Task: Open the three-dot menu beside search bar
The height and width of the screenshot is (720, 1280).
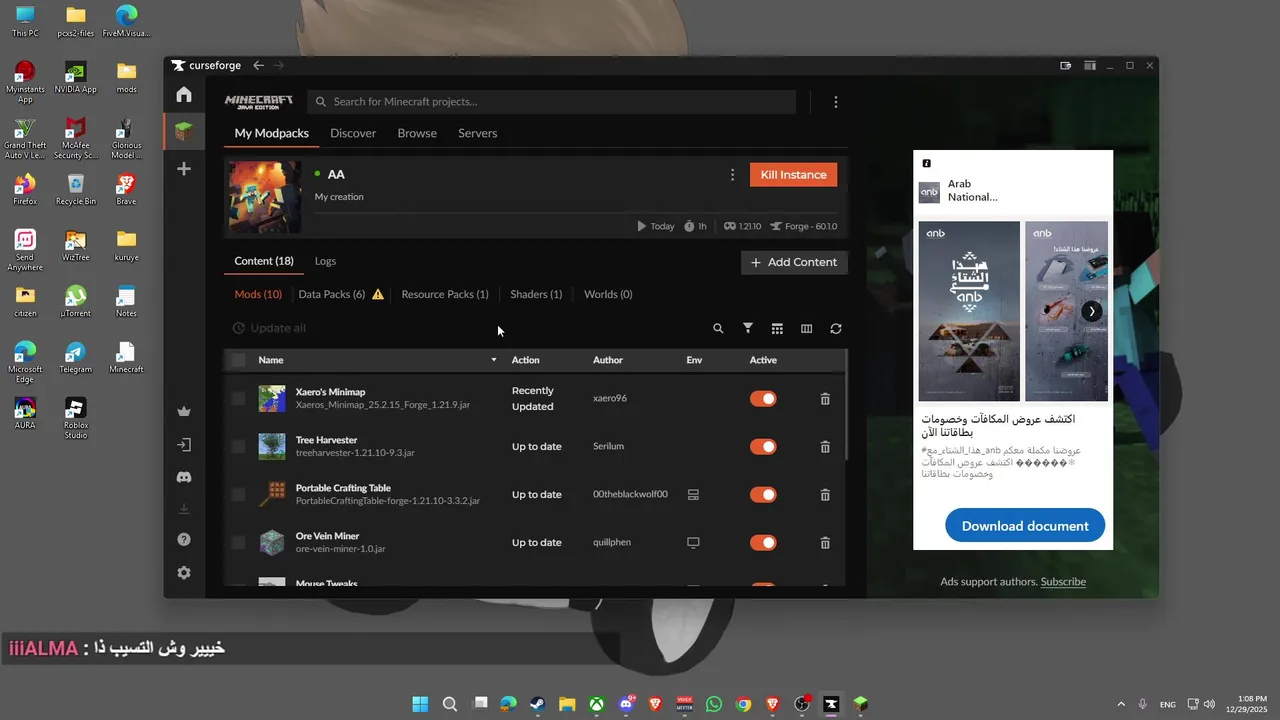Action: coord(836,102)
